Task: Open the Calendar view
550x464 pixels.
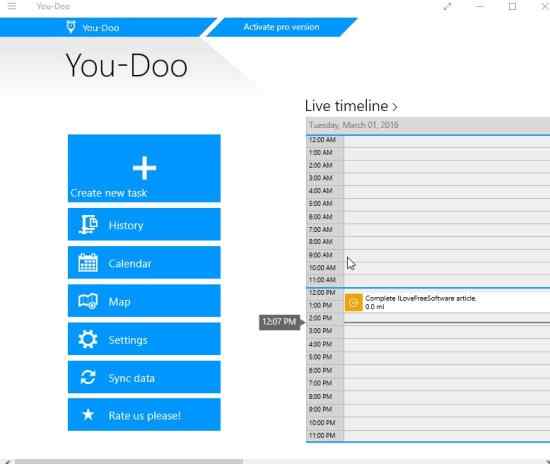Action: pos(144,263)
